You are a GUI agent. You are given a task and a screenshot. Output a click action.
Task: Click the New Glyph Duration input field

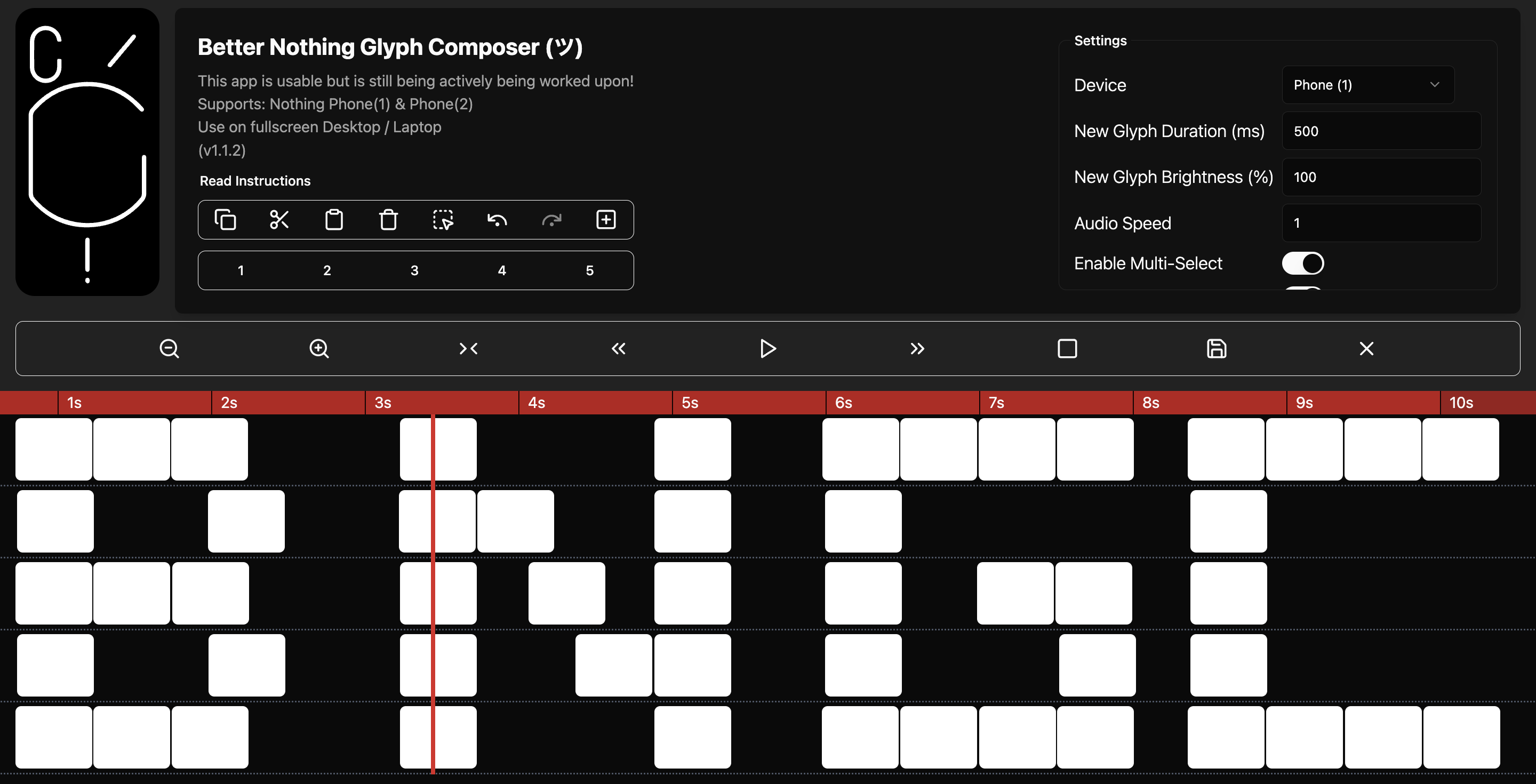click(x=1380, y=131)
